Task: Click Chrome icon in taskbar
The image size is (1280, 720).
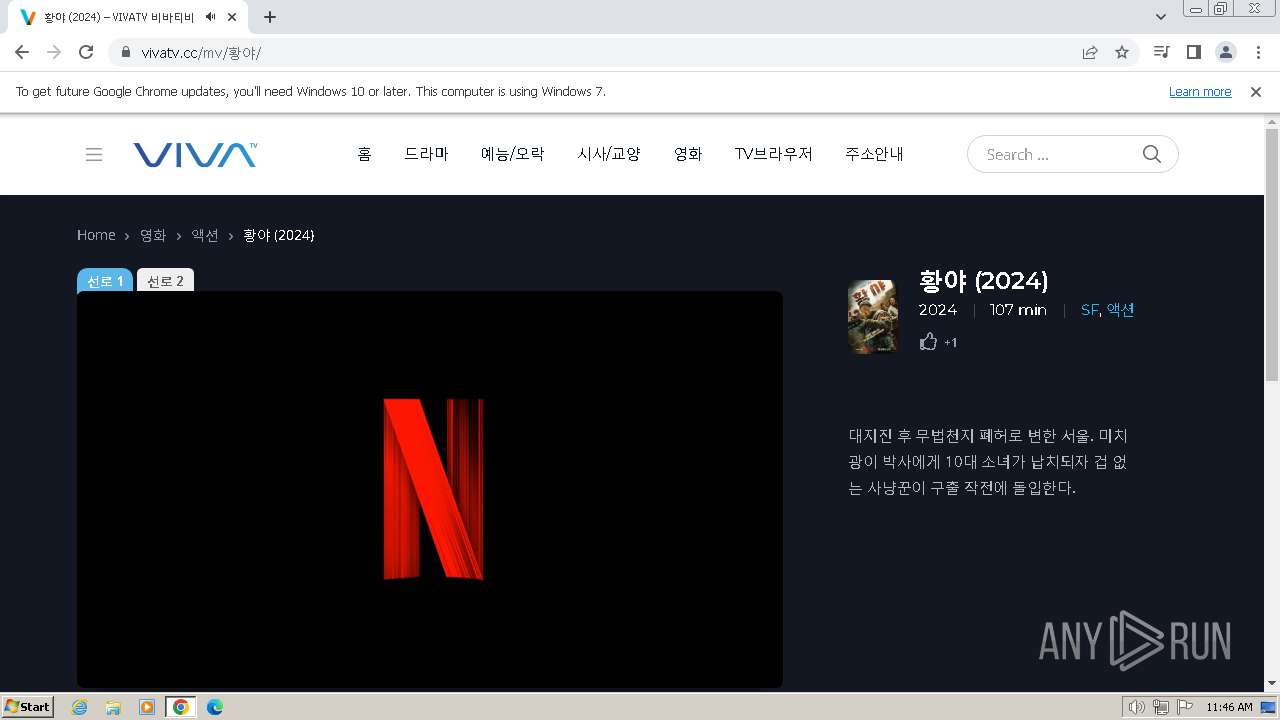Action: (180, 707)
